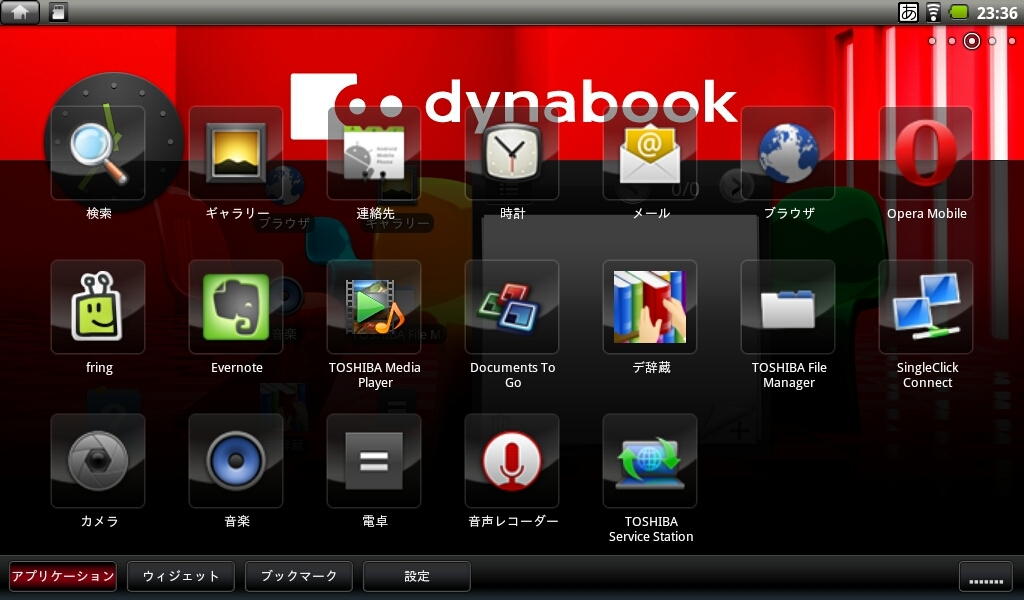Launch TOSHIBA Media Player
This screenshot has width=1024, height=600.
(374, 307)
